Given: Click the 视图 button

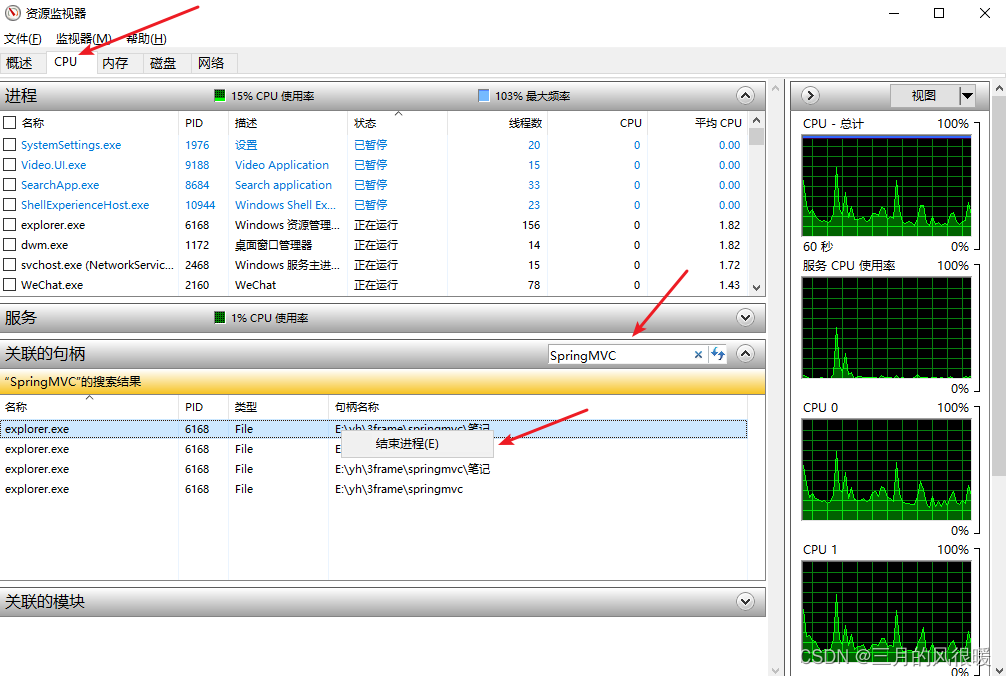Looking at the screenshot, I should 924,96.
